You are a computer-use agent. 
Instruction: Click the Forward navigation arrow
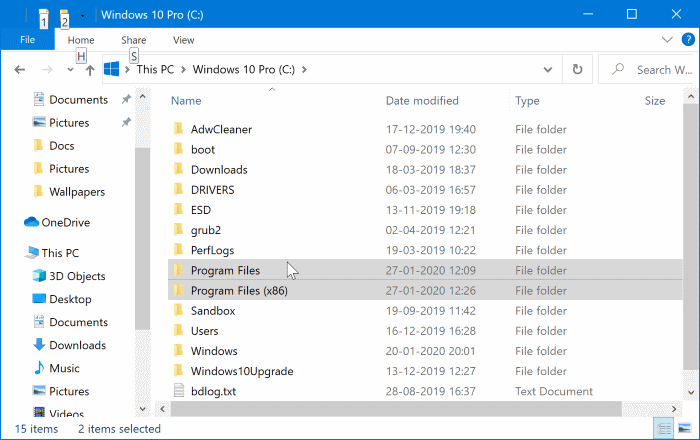(x=47, y=70)
